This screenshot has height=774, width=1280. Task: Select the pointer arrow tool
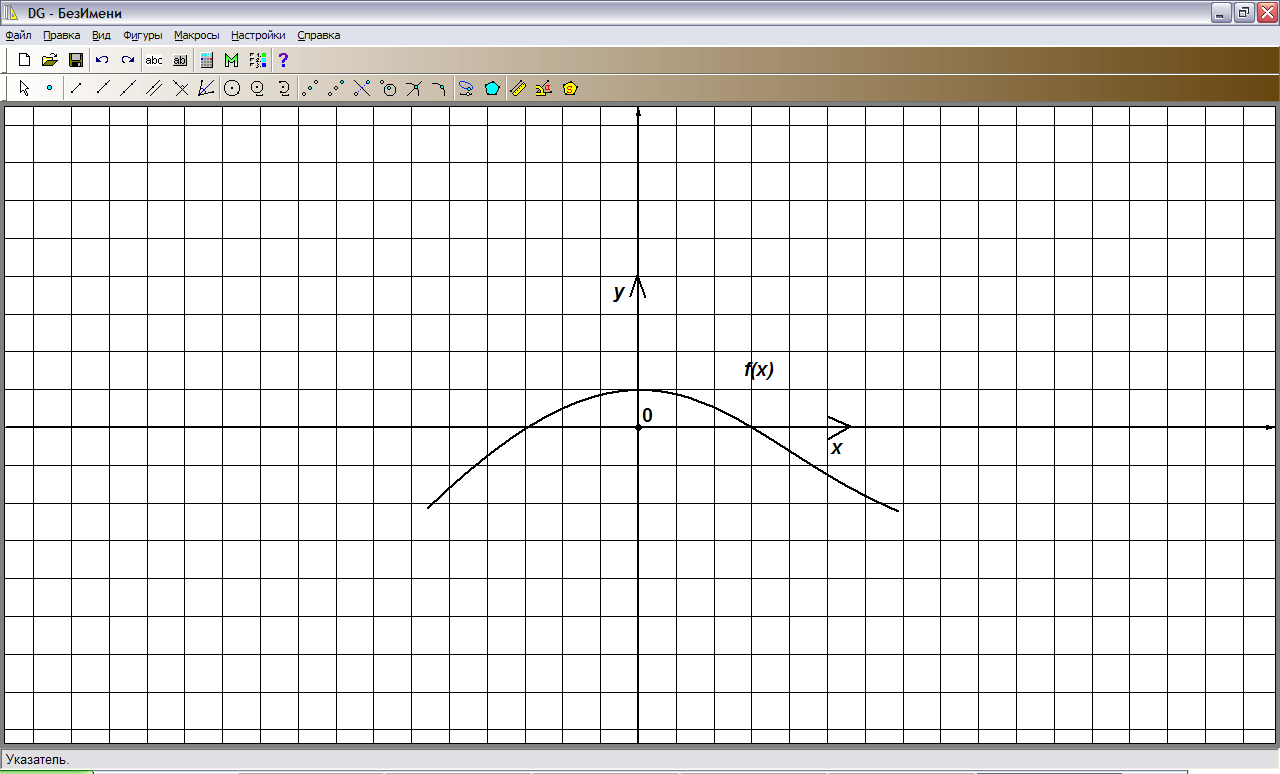coord(24,88)
